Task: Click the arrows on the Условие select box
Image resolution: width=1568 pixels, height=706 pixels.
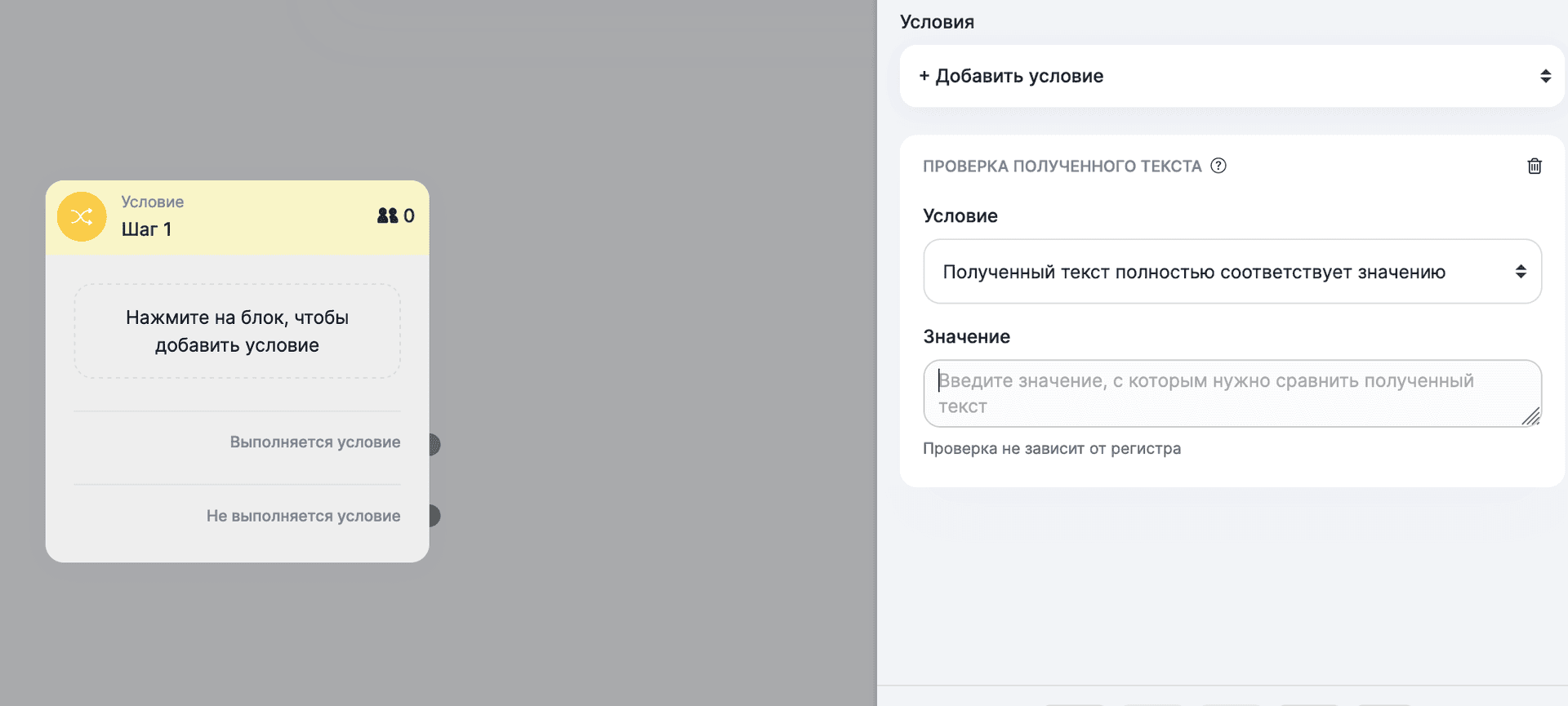Action: point(1520,272)
